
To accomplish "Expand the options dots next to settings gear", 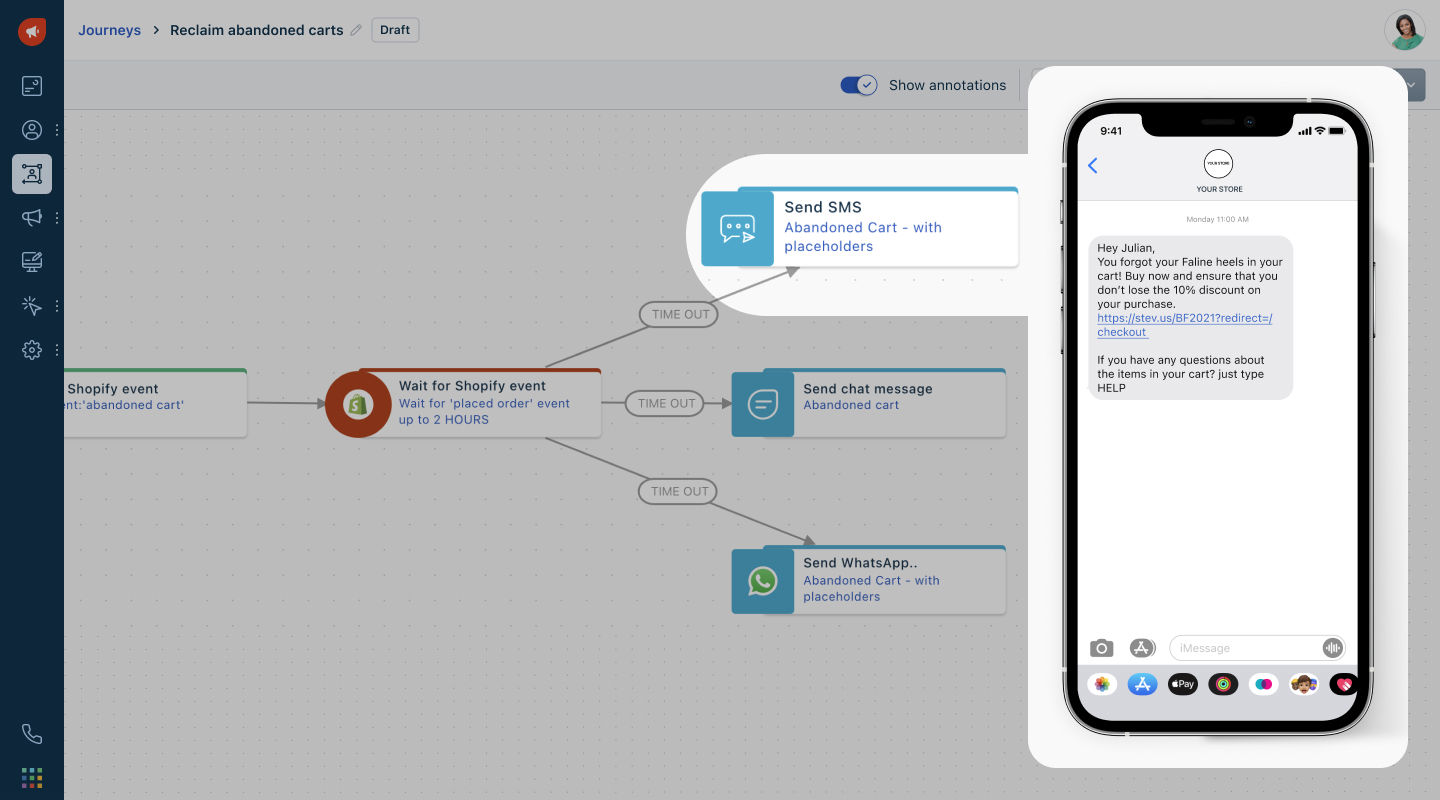I will tap(57, 350).
